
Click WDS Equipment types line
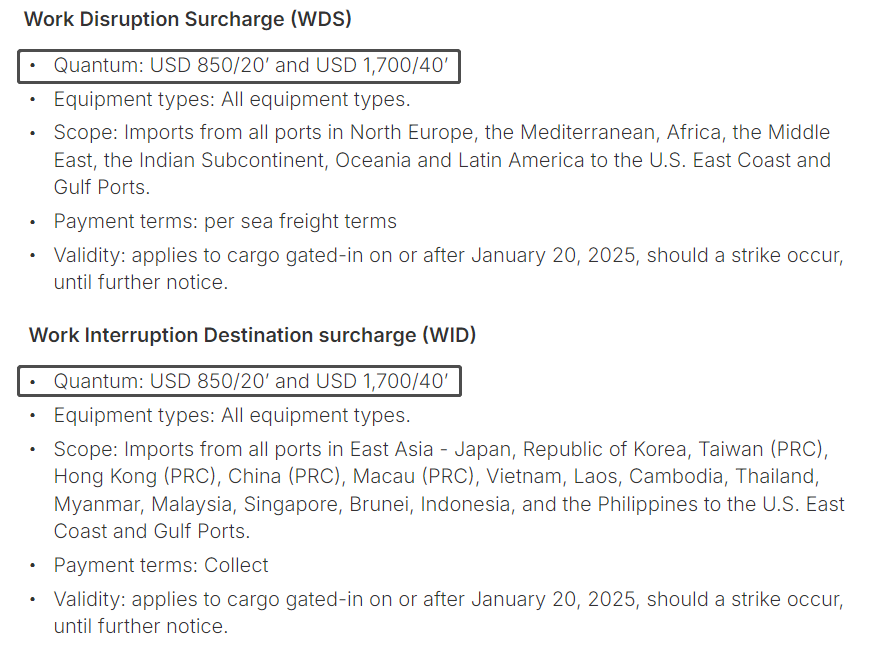click(x=232, y=99)
